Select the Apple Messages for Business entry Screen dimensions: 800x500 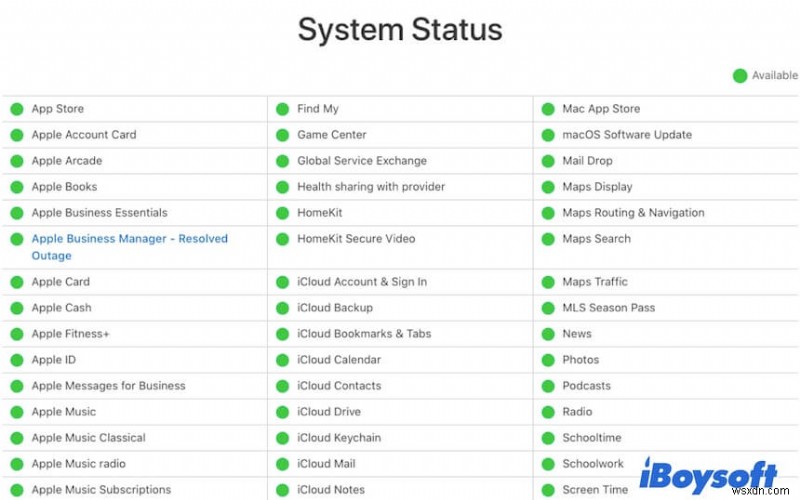tap(109, 386)
